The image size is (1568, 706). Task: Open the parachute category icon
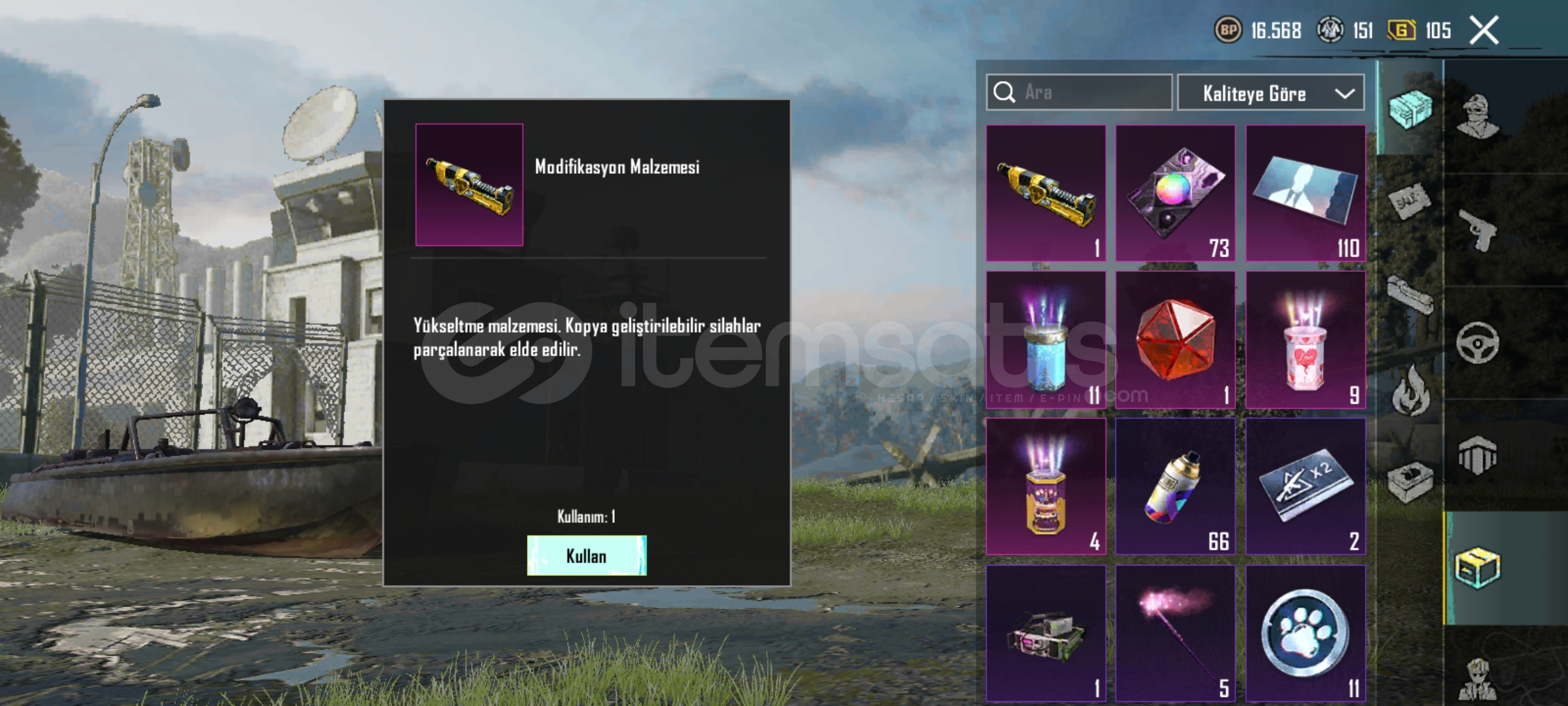click(1477, 455)
